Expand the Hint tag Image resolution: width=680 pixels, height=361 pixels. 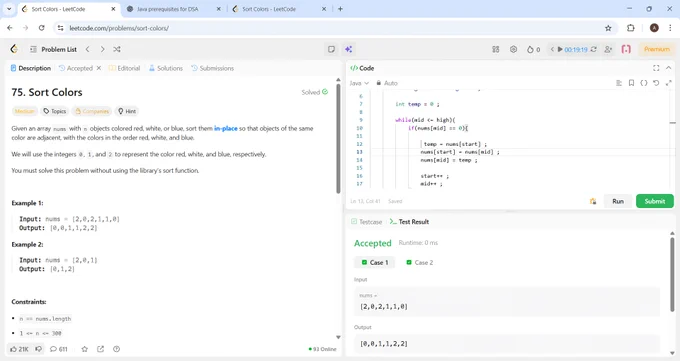click(127, 111)
